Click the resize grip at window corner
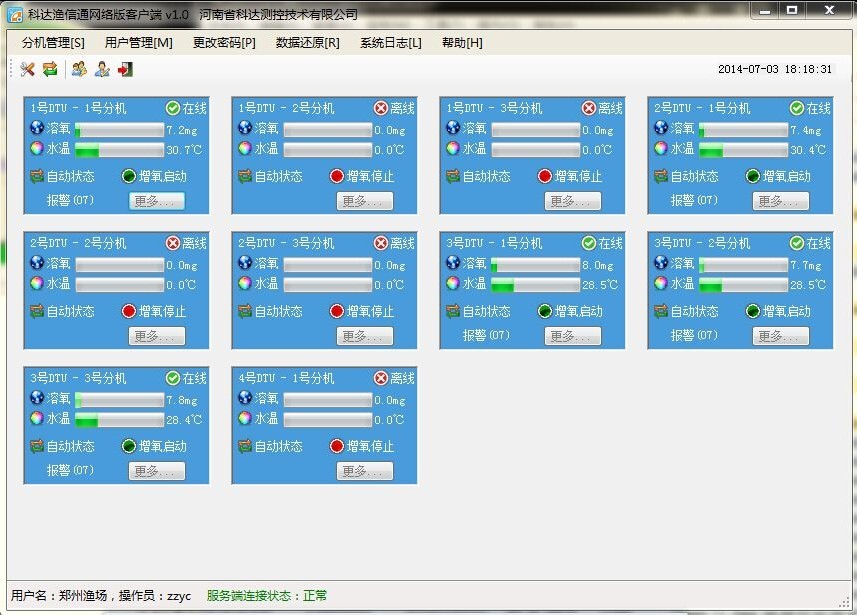 click(844, 602)
